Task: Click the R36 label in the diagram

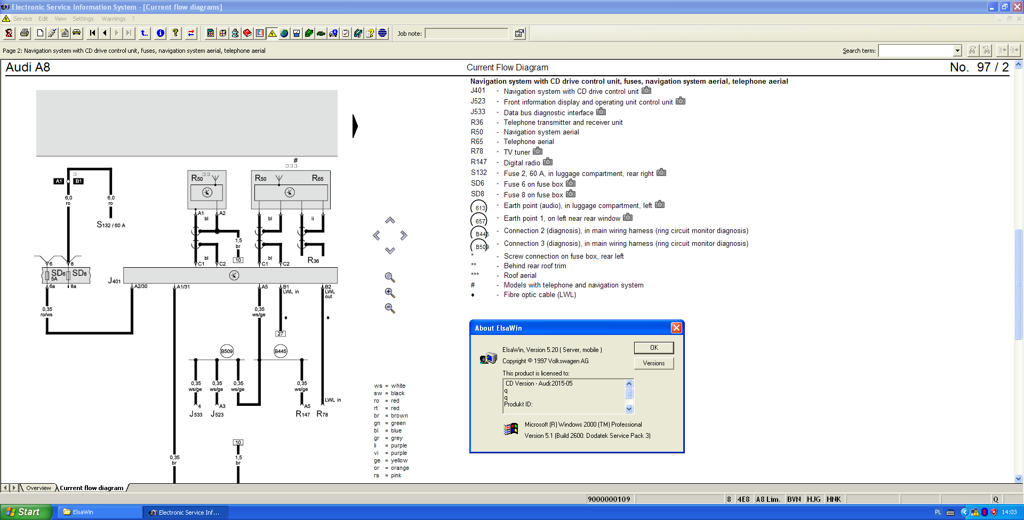Action: pos(313,260)
